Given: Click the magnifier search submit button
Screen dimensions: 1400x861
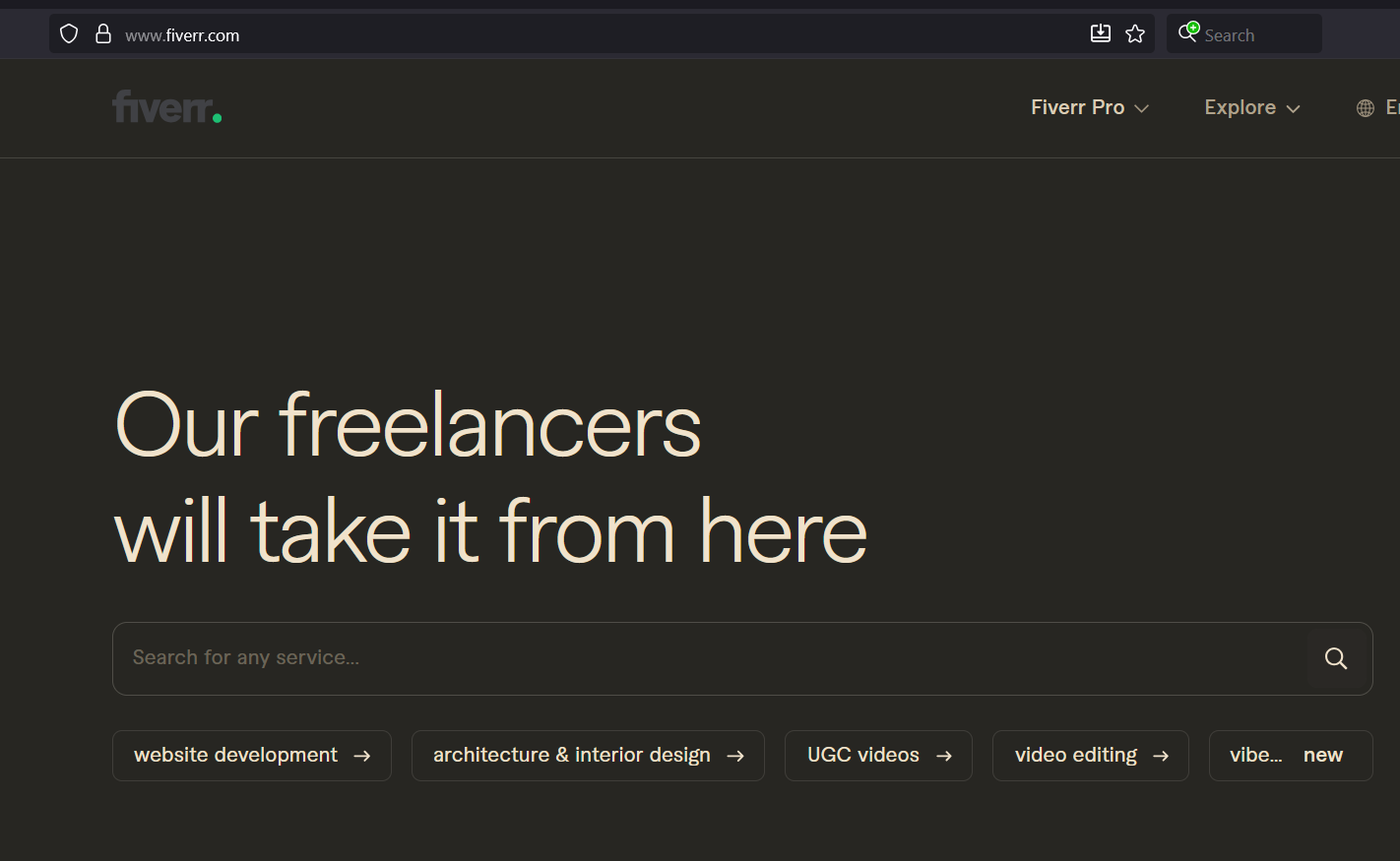Looking at the screenshot, I should (1336, 658).
